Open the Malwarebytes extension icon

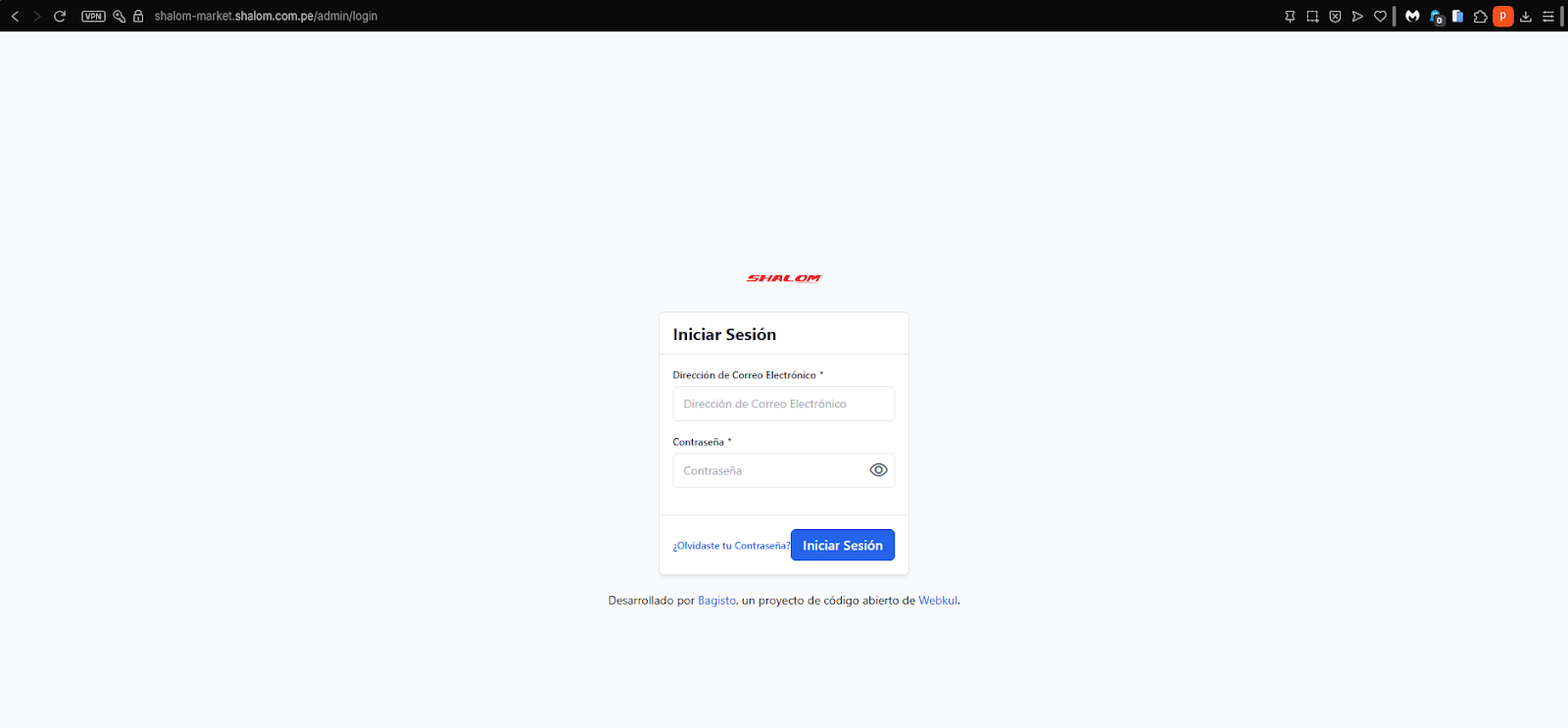(x=1412, y=16)
